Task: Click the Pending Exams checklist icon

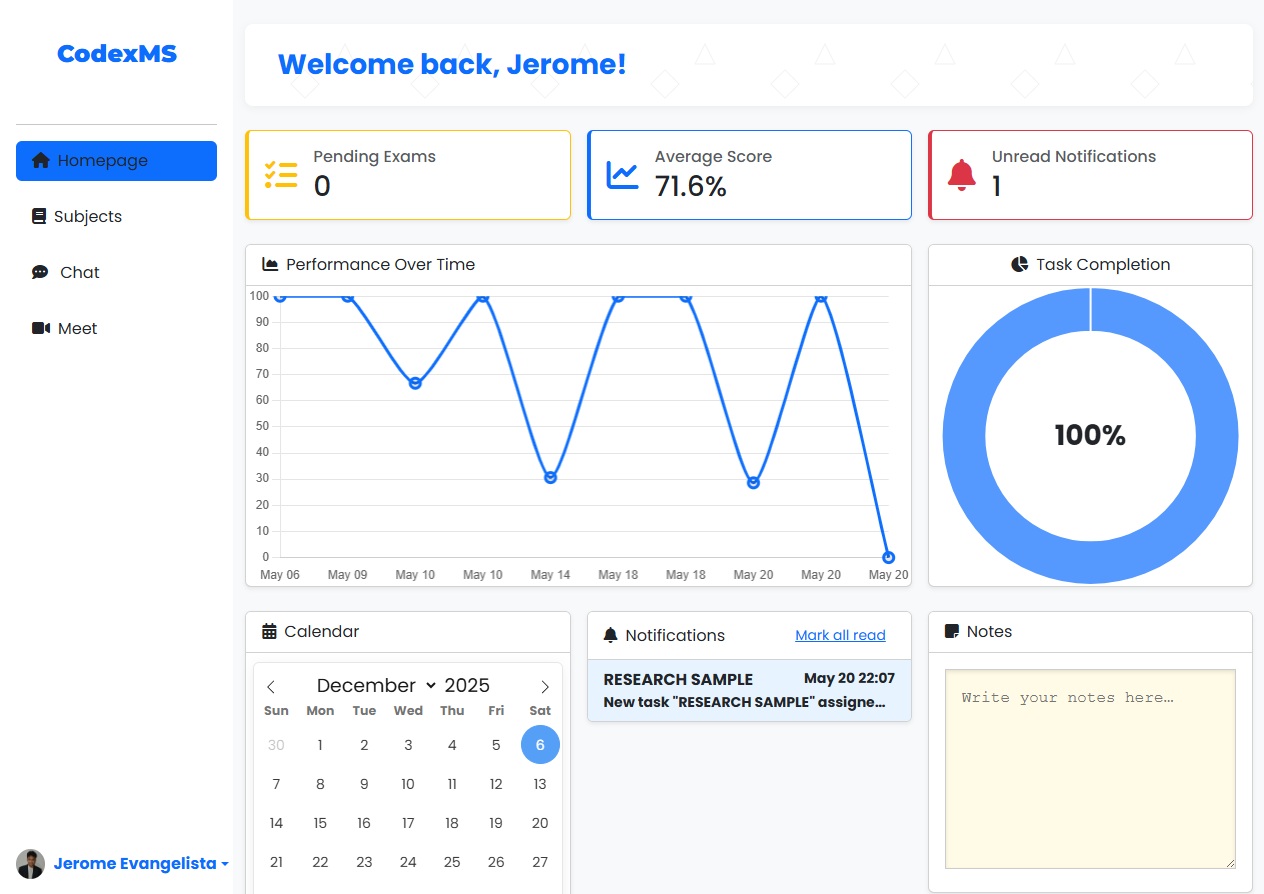Action: coord(281,175)
